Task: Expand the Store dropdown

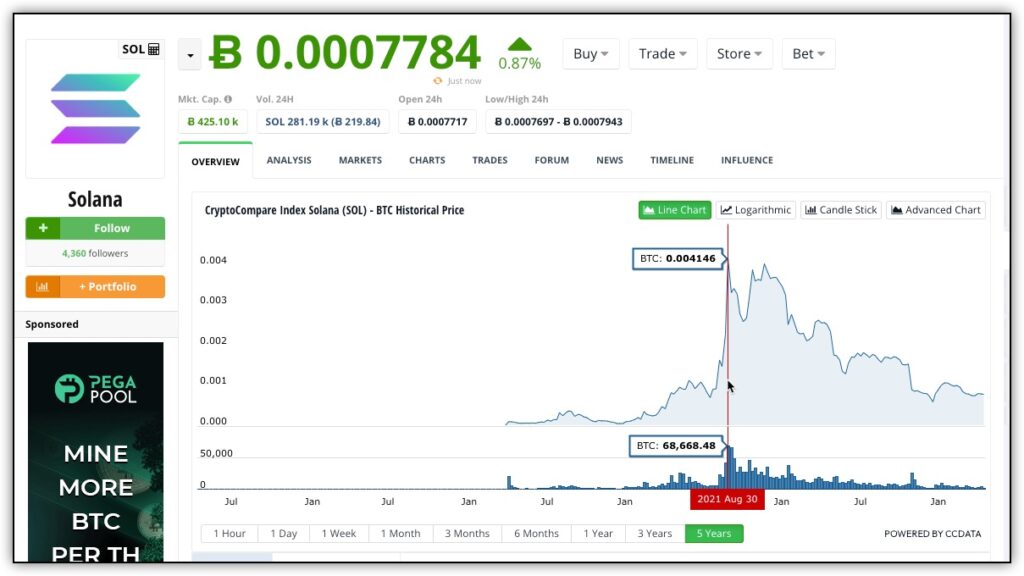Action: coord(739,54)
